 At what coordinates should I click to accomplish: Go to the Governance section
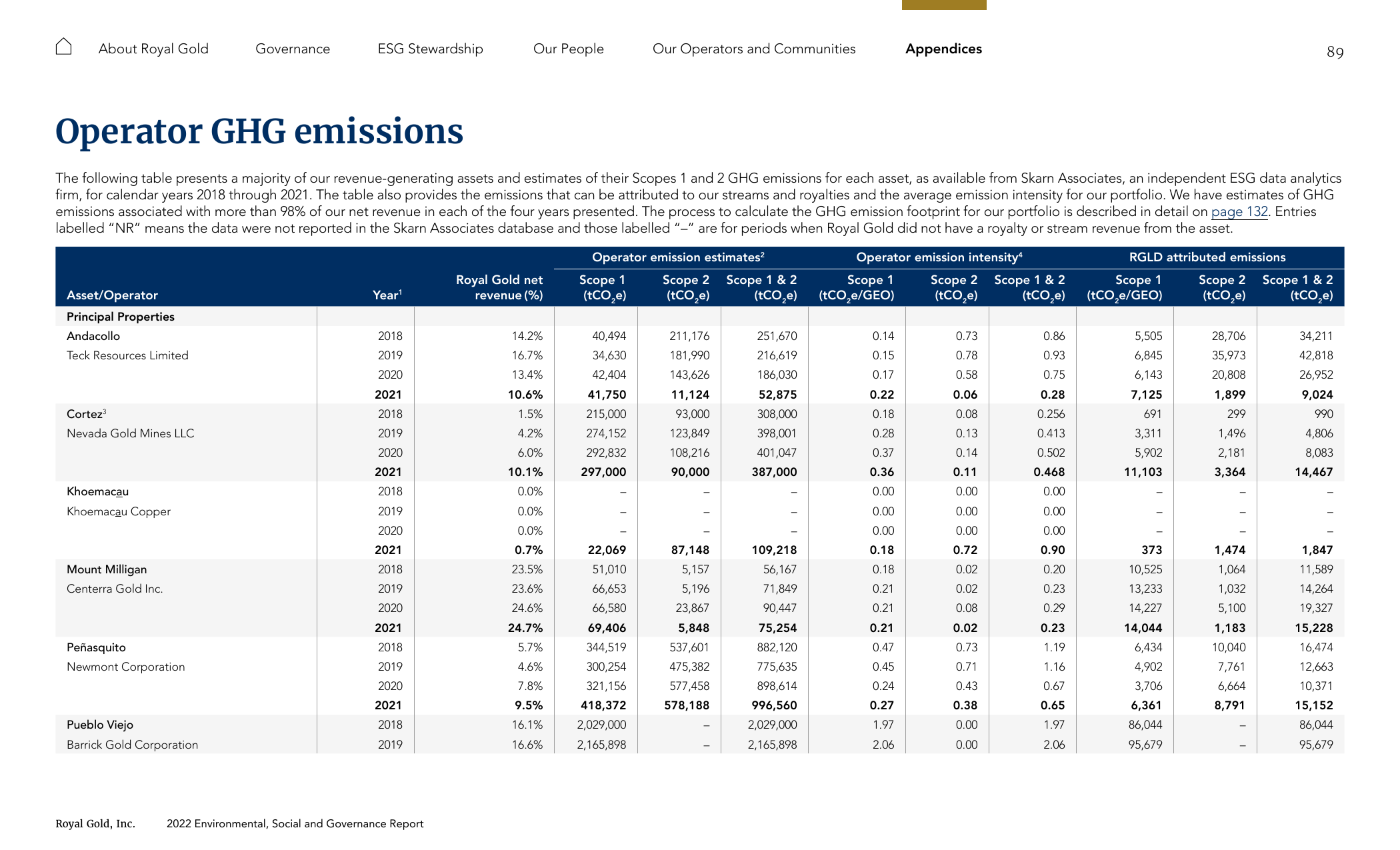pos(293,49)
